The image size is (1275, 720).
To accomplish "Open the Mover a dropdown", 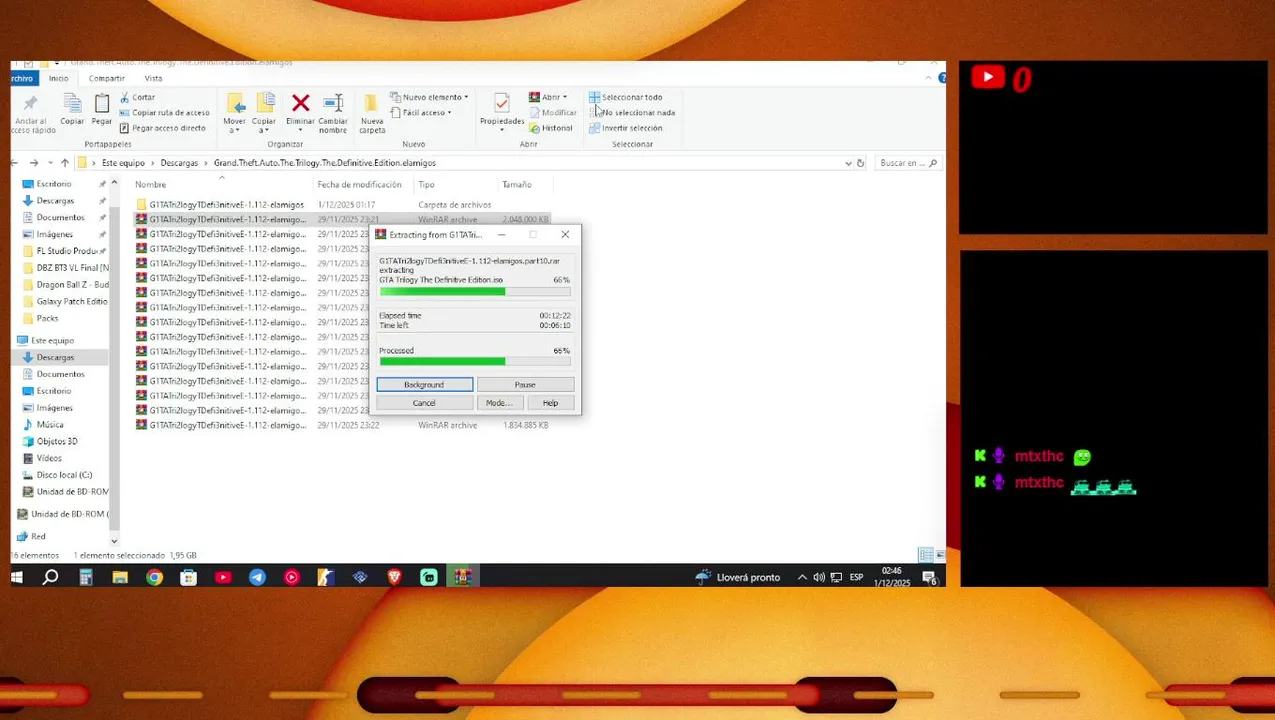I will 234,113.
